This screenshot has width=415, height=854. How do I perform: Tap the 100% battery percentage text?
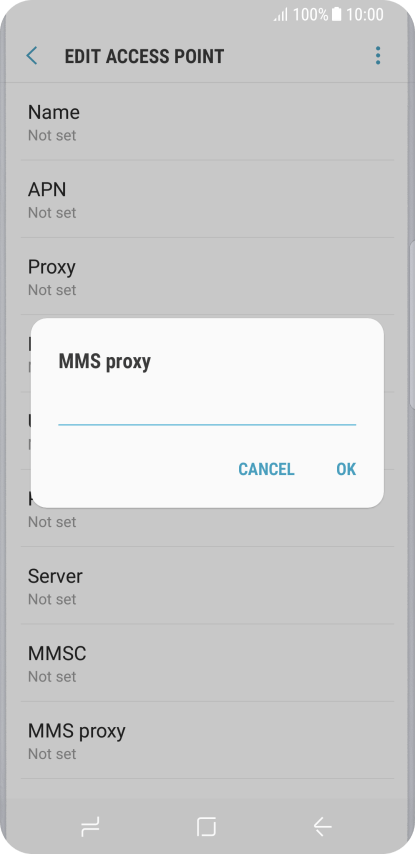pyautogui.click(x=310, y=14)
